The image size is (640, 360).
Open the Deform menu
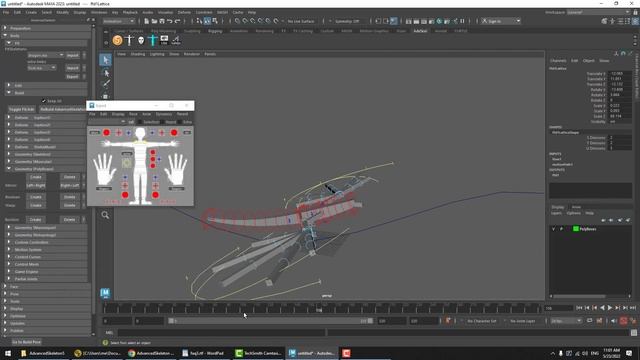click(184, 12)
